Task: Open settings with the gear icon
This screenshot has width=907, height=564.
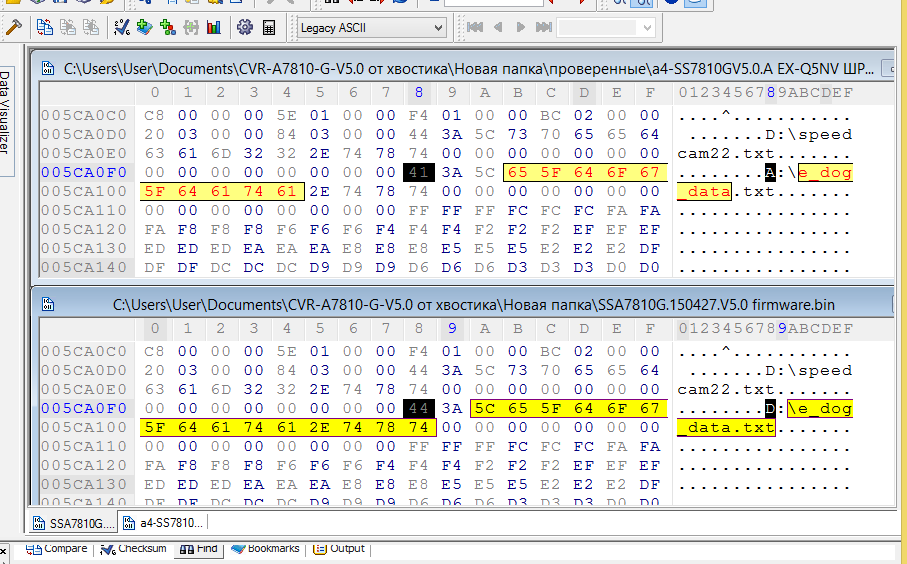Action: click(243, 27)
